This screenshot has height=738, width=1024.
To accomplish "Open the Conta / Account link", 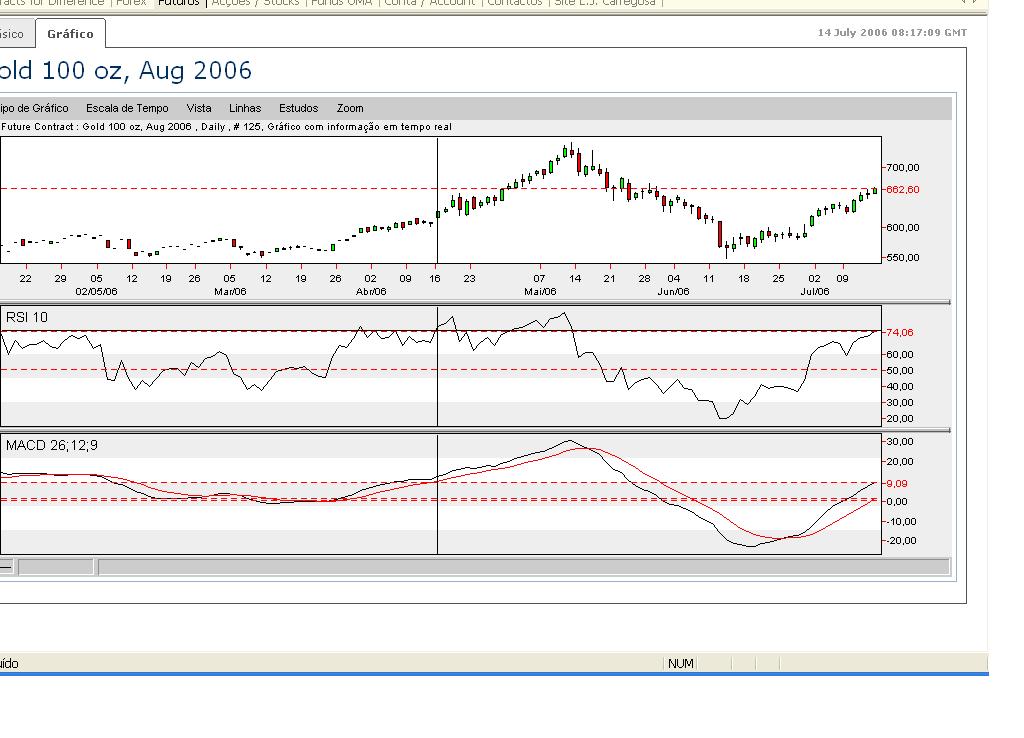I will point(431,3).
